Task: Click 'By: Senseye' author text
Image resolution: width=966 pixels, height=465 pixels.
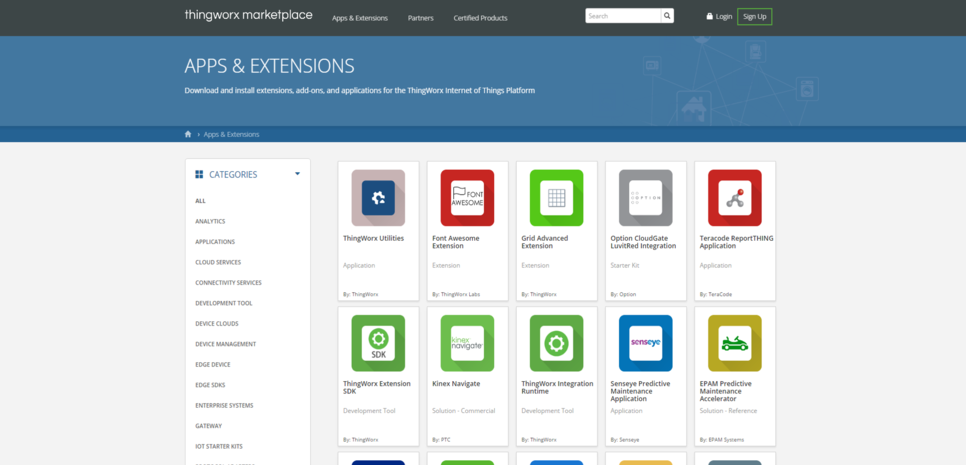Action: tap(625, 440)
